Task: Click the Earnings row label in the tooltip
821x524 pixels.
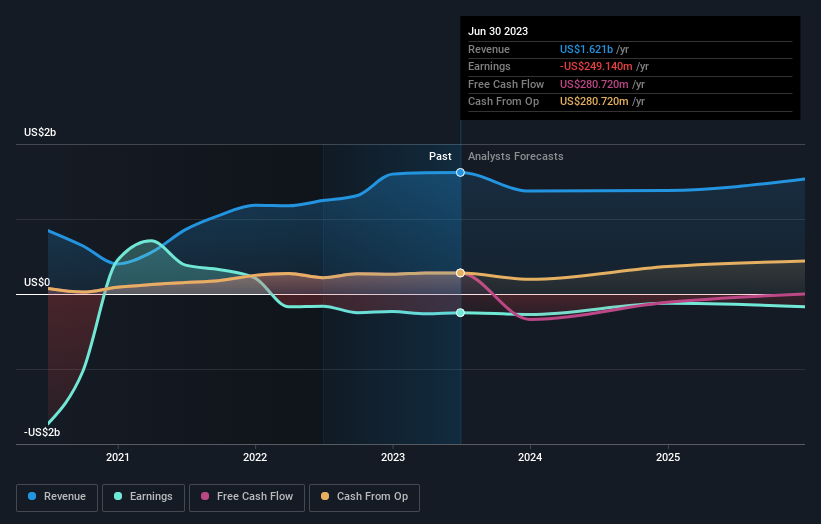Action: click(489, 66)
